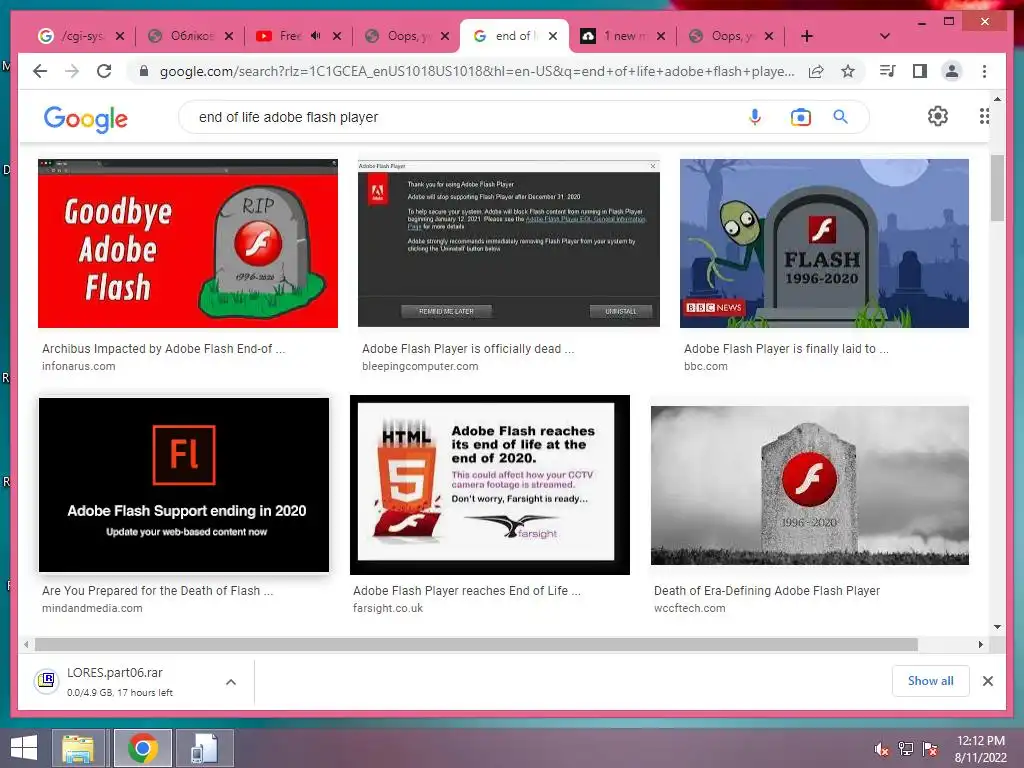1024x768 pixels.
Task: Open the Goodbye Adobe Flash thumbnail
Action: coord(188,243)
